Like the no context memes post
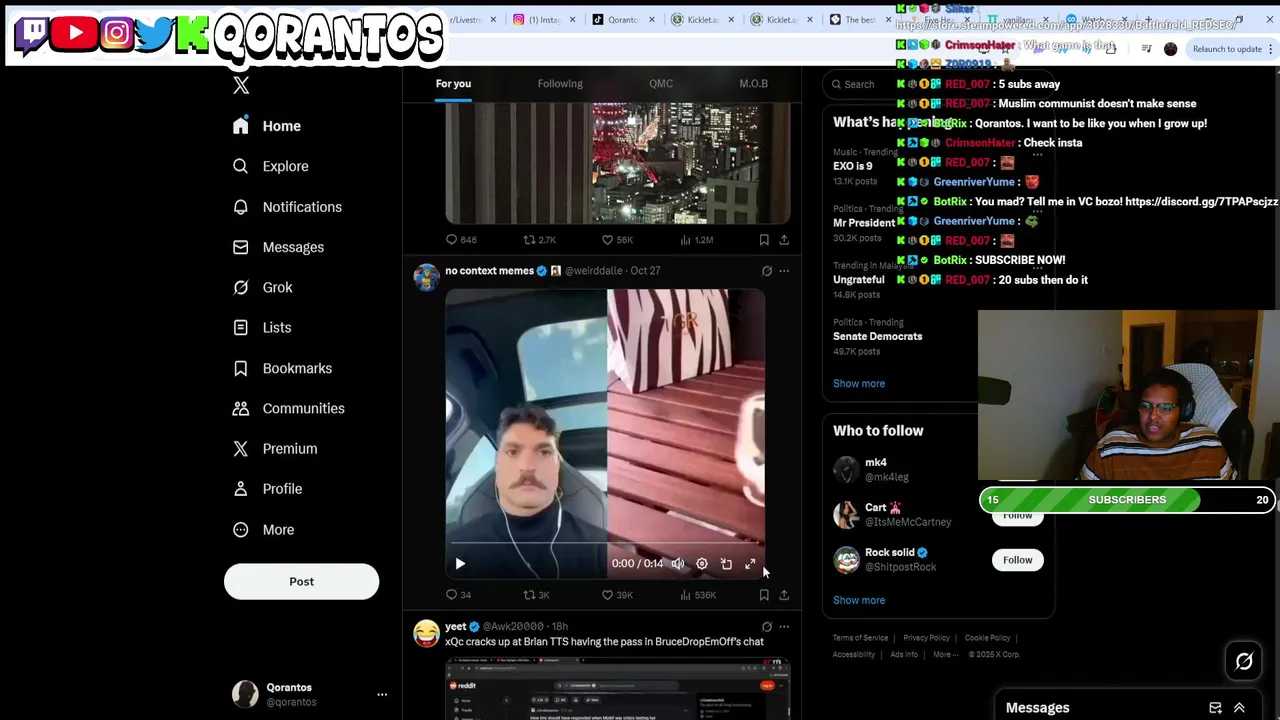Viewport: 1280px width, 720px height. click(616, 595)
